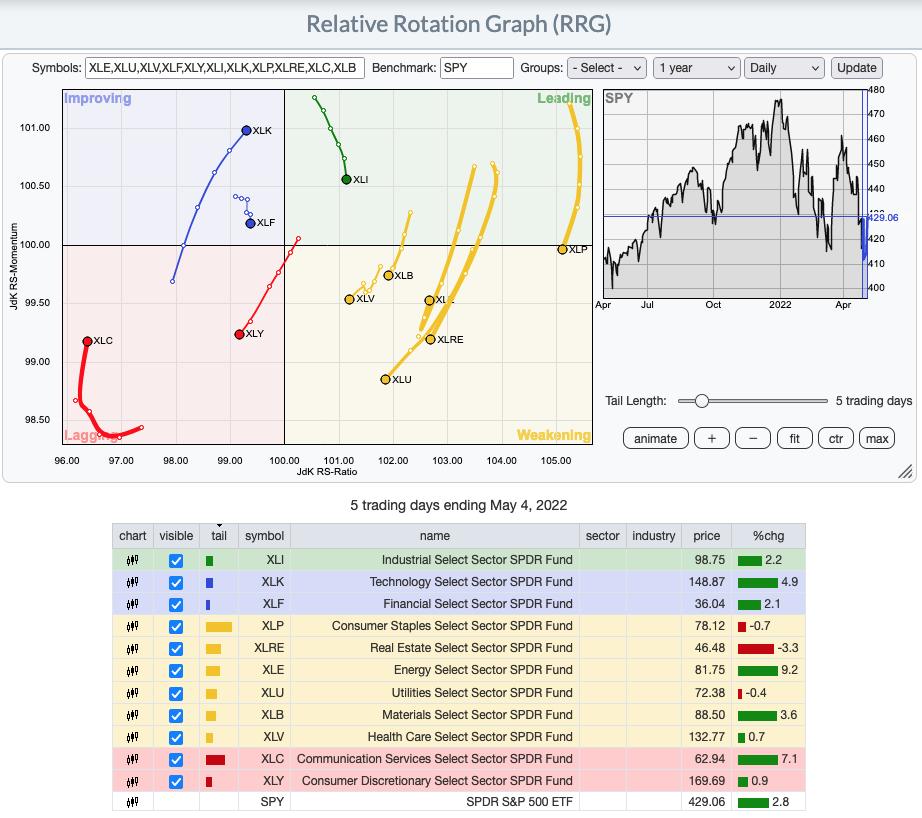922x818 pixels.
Task: Click the XLV marker on the graph
Action: tap(349, 299)
